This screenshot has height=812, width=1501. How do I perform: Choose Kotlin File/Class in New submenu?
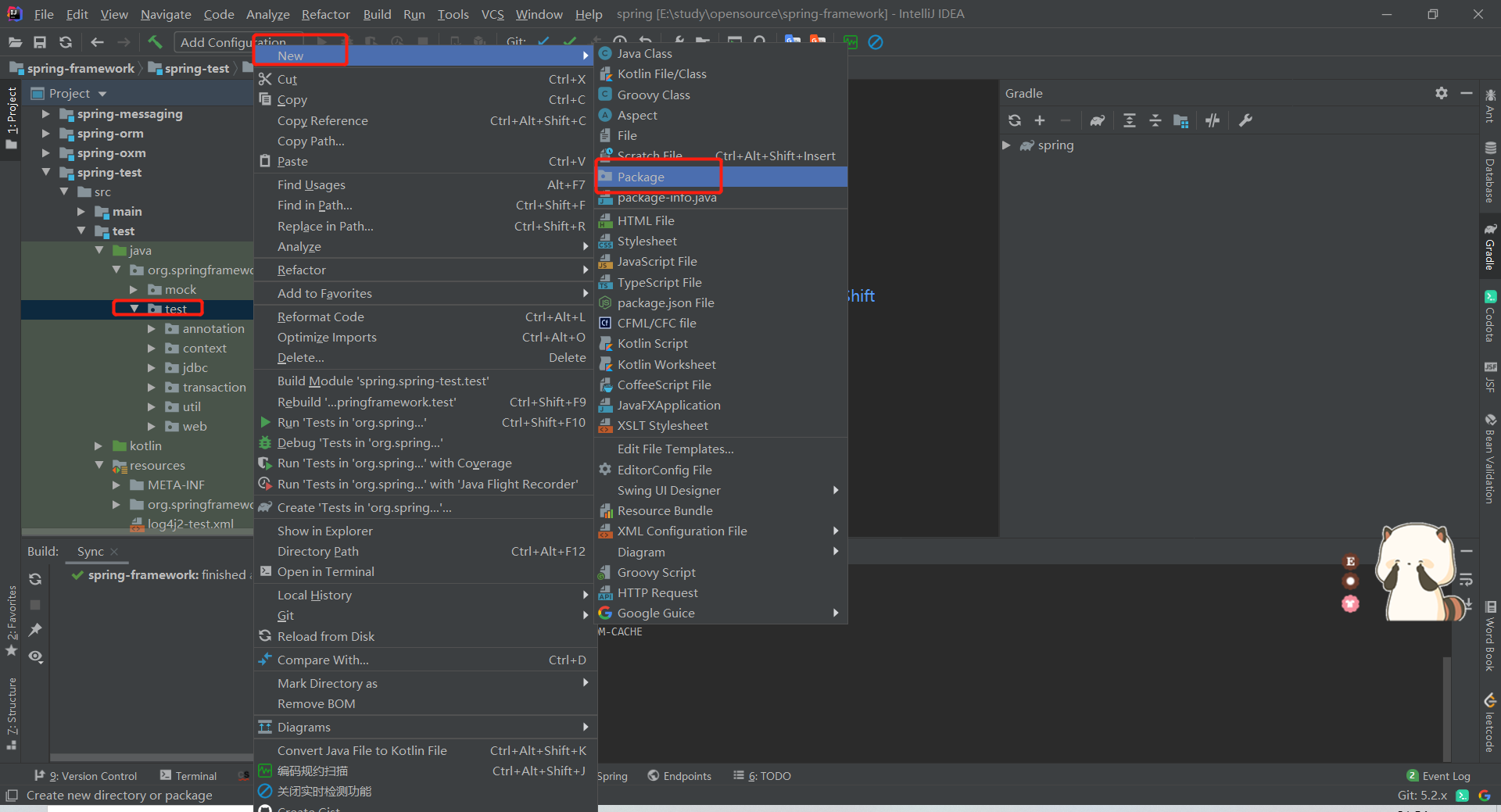point(721,74)
